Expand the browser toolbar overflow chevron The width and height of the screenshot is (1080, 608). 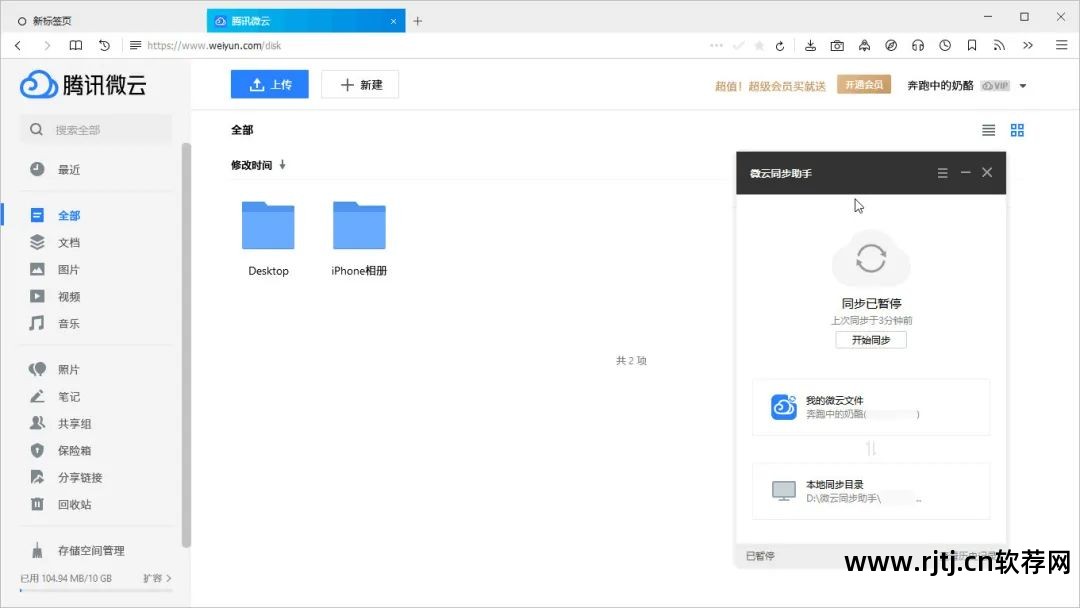coord(1028,45)
